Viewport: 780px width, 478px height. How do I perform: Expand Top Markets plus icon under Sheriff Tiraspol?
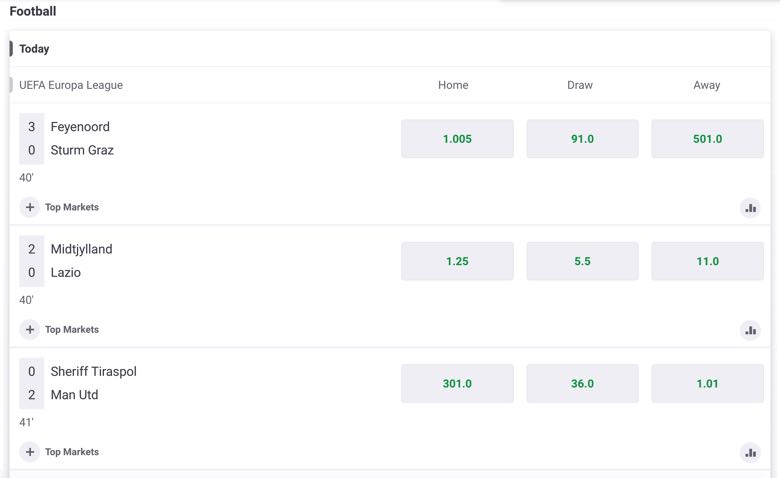(x=30, y=452)
